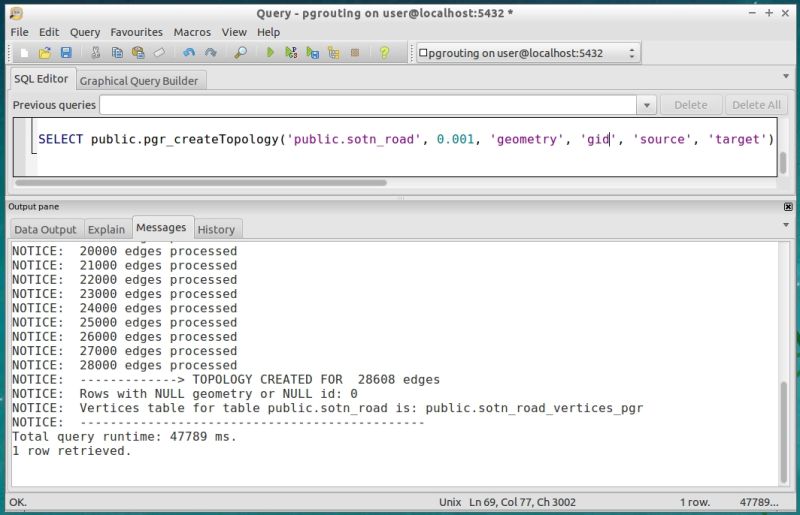Screen dimensions: 800x515
Task: Click 'target' string in query
Action: [x=737, y=139]
